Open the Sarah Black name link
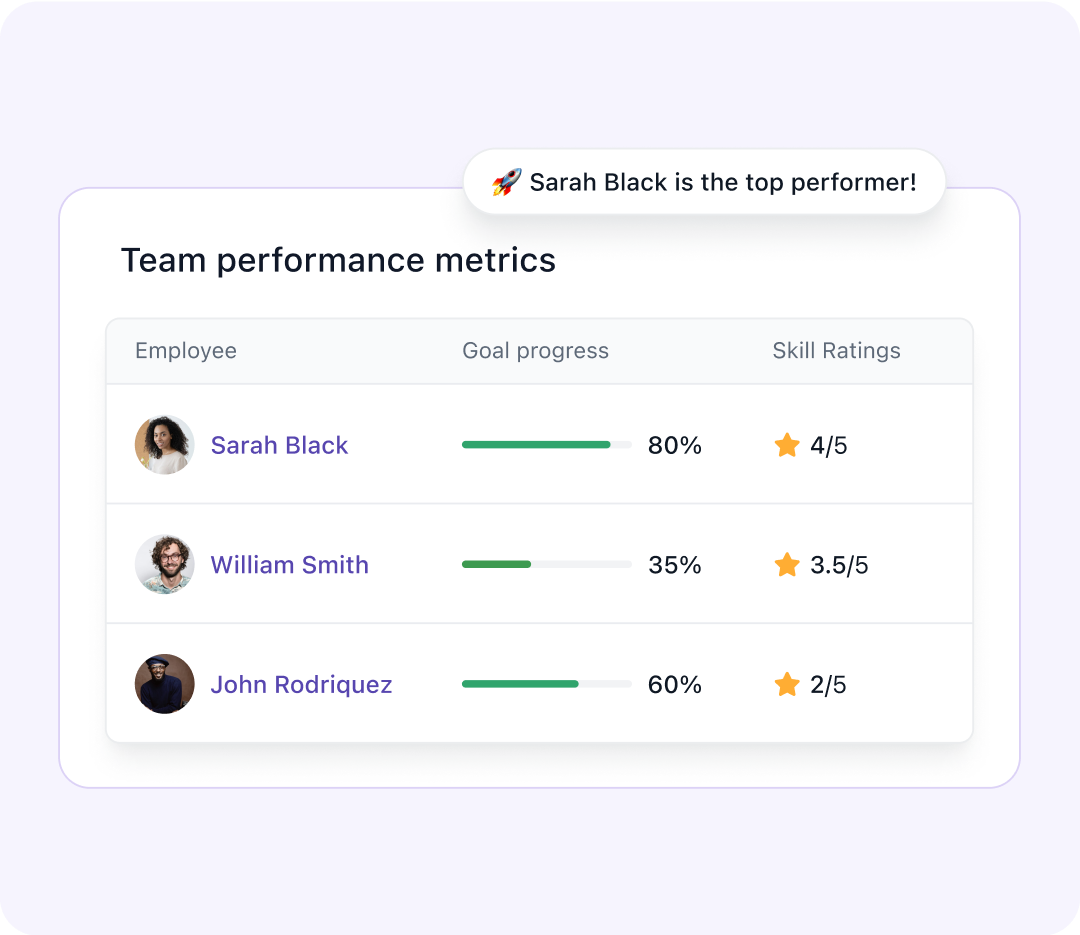The height and width of the screenshot is (935, 1080). coord(279,445)
